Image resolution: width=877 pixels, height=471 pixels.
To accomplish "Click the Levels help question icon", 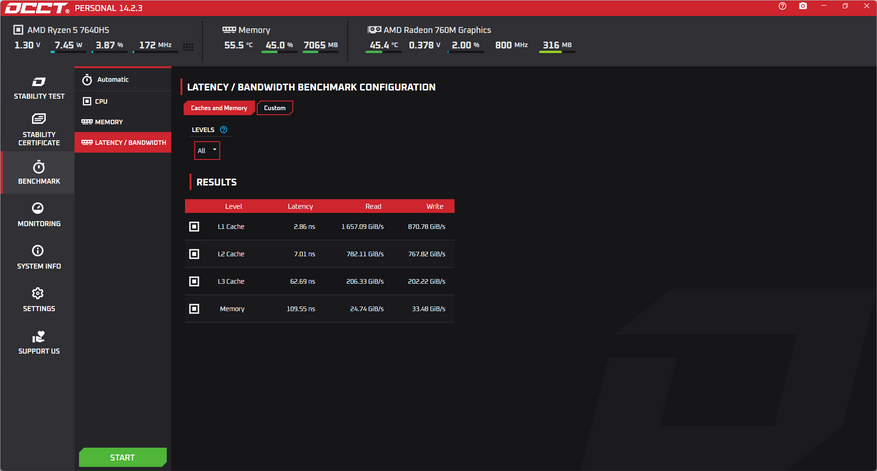I will coord(224,130).
